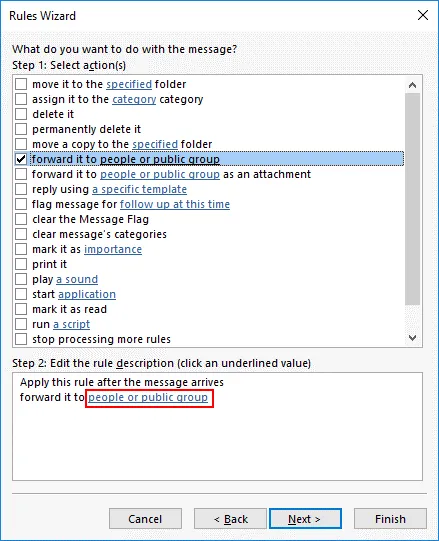
Task: Tick the 'print it' action checkbox
Action: pyautogui.click(x=21, y=264)
